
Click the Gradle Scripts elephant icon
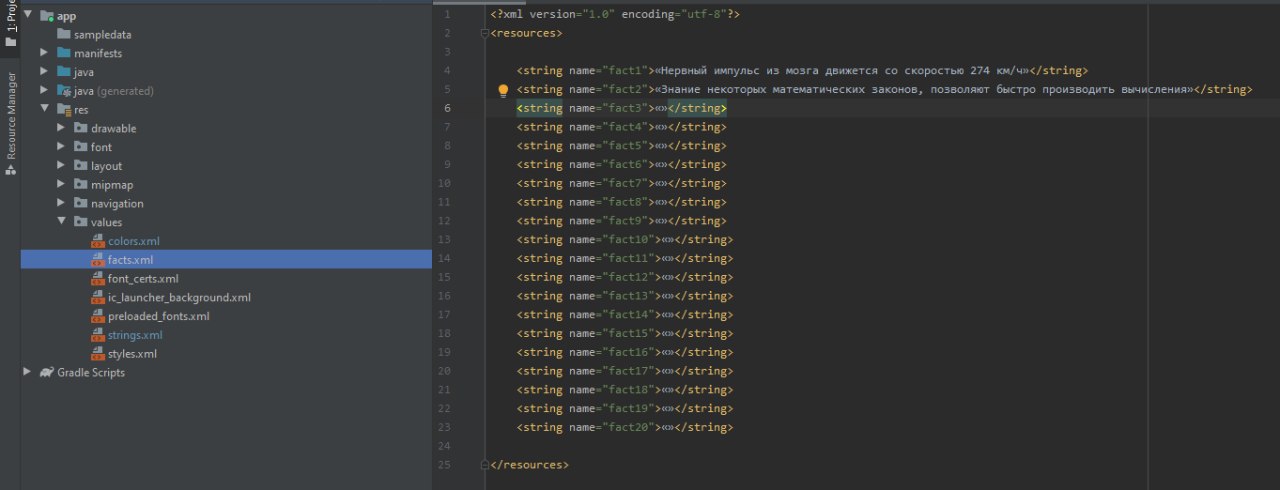tap(47, 372)
